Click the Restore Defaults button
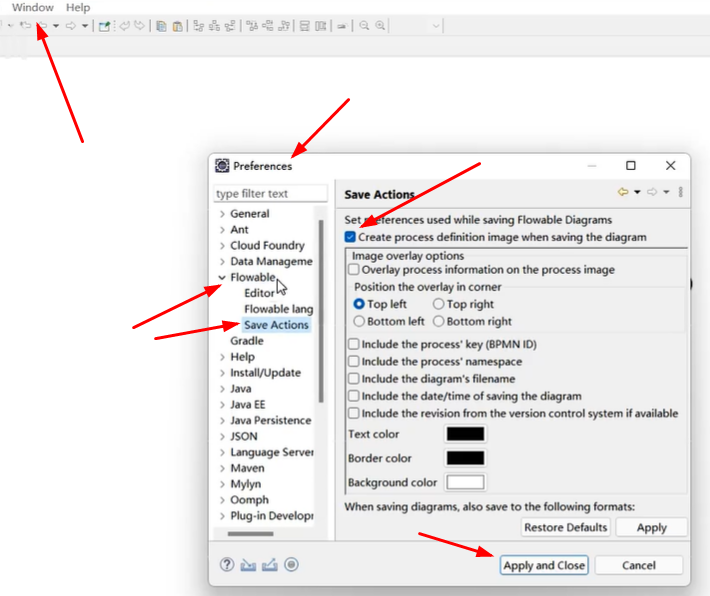Image resolution: width=710 pixels, height=596 pixels. coord(566,527)
